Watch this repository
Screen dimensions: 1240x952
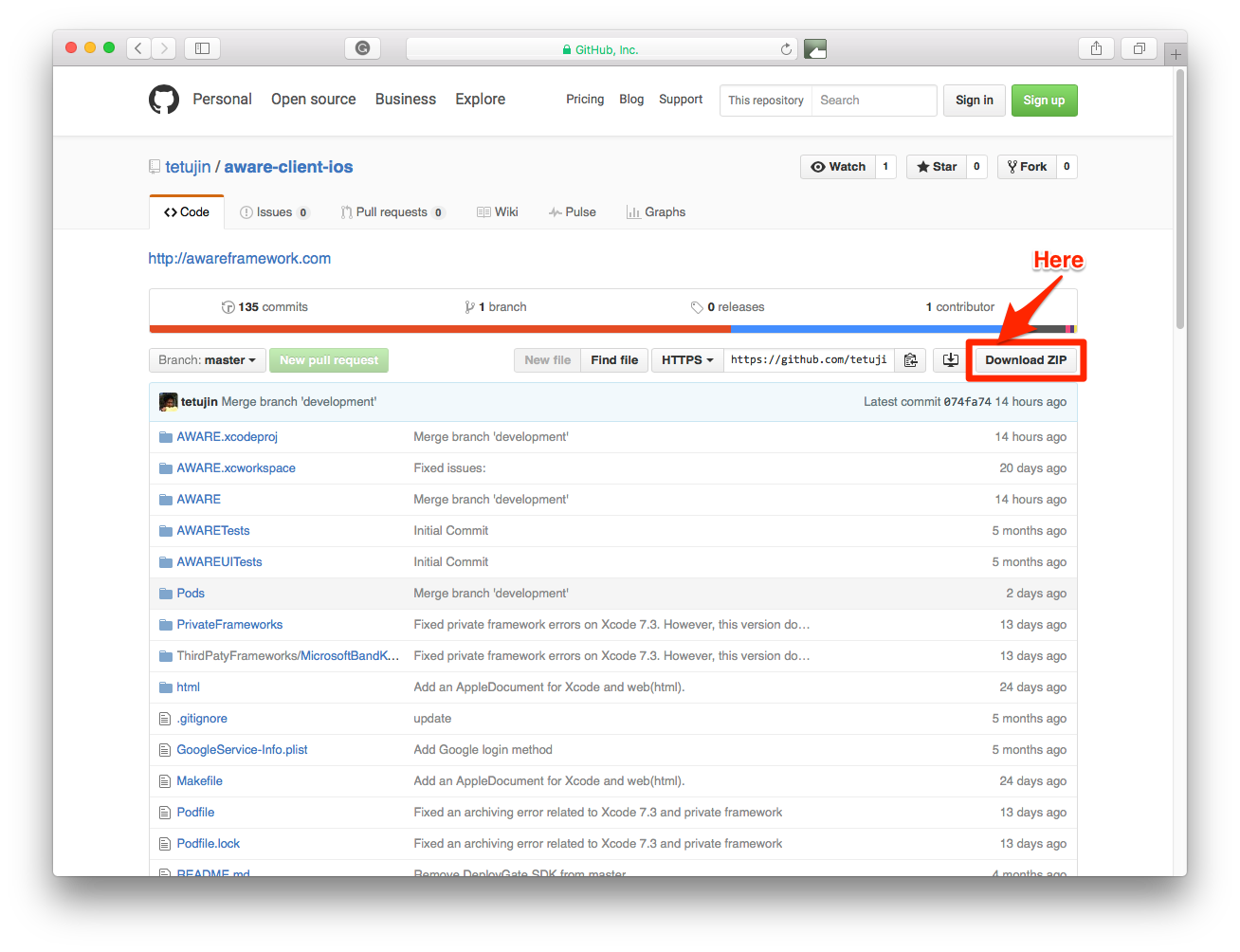tap(838, 167)
